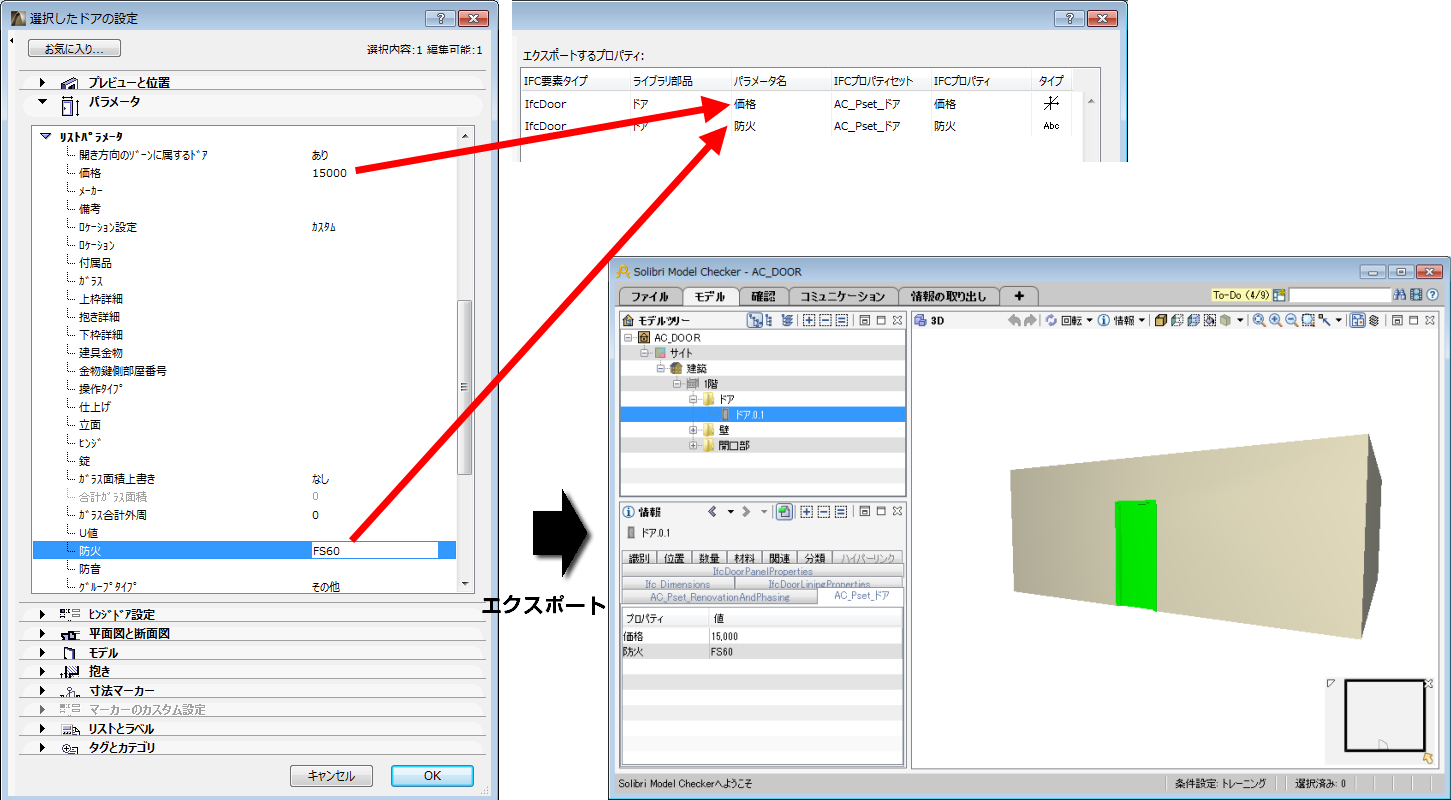The image size is (1451, 800).
Task: Click the solid cube view icon in the 3D toolbar
Action: click(x=1161, y=320)
